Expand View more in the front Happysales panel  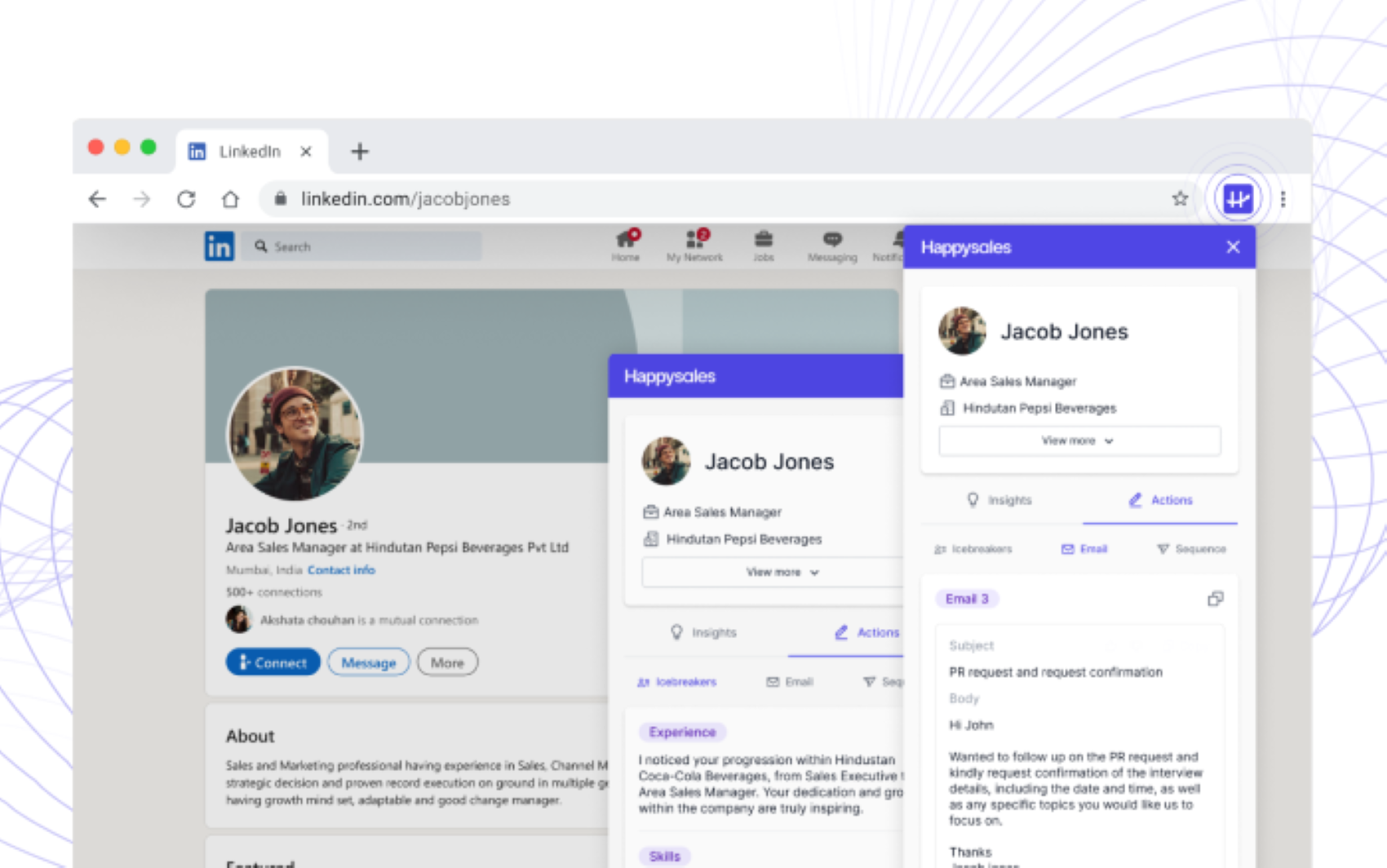(x=1079, y=441)
